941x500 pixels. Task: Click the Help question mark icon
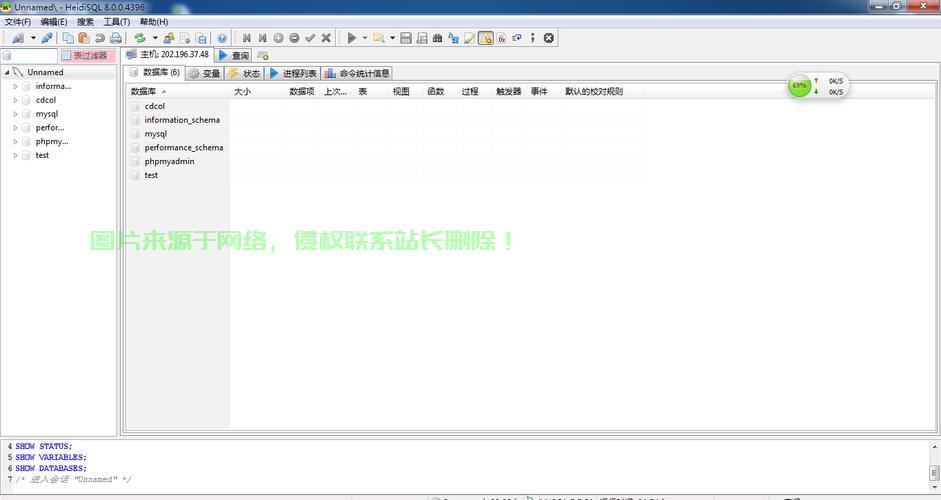pos(222,38)
